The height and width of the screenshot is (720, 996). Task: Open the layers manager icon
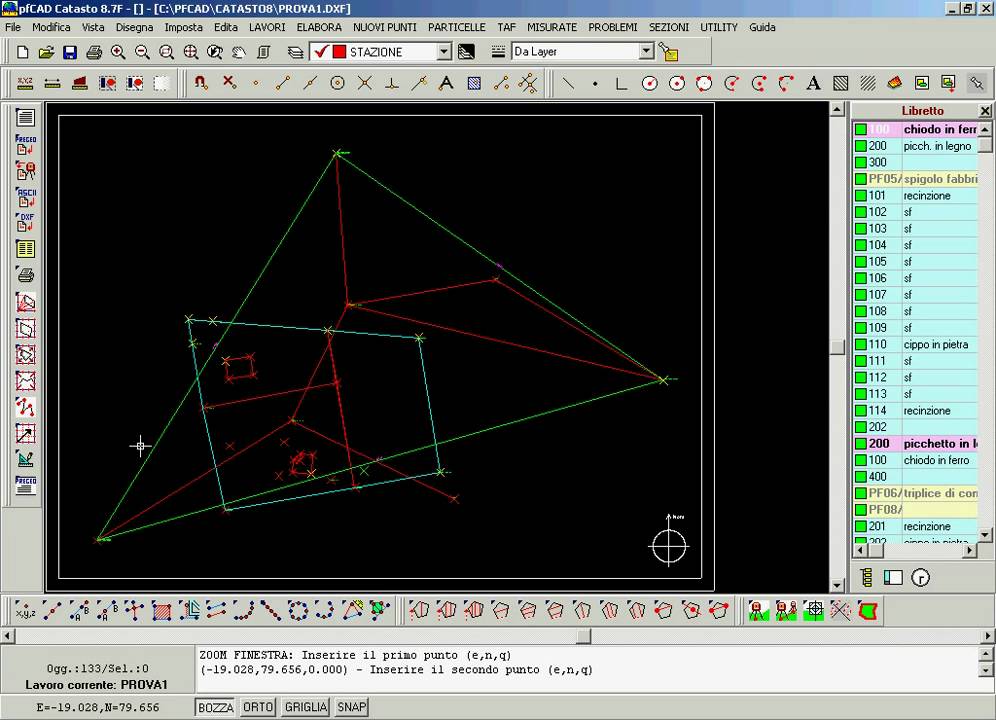[x=295, y=52]
